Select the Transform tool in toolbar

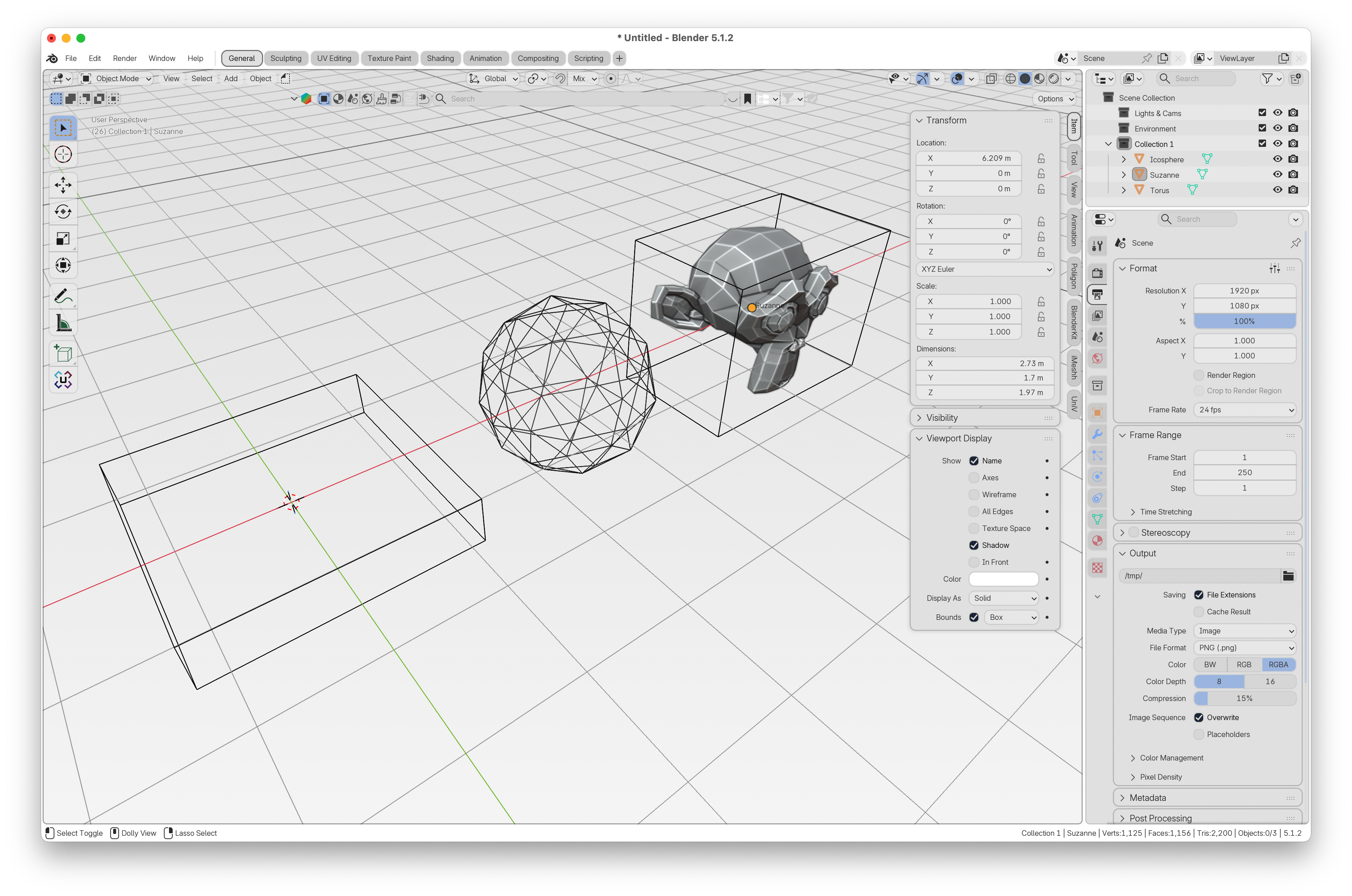pyautogui.click(x=63, y=265)
